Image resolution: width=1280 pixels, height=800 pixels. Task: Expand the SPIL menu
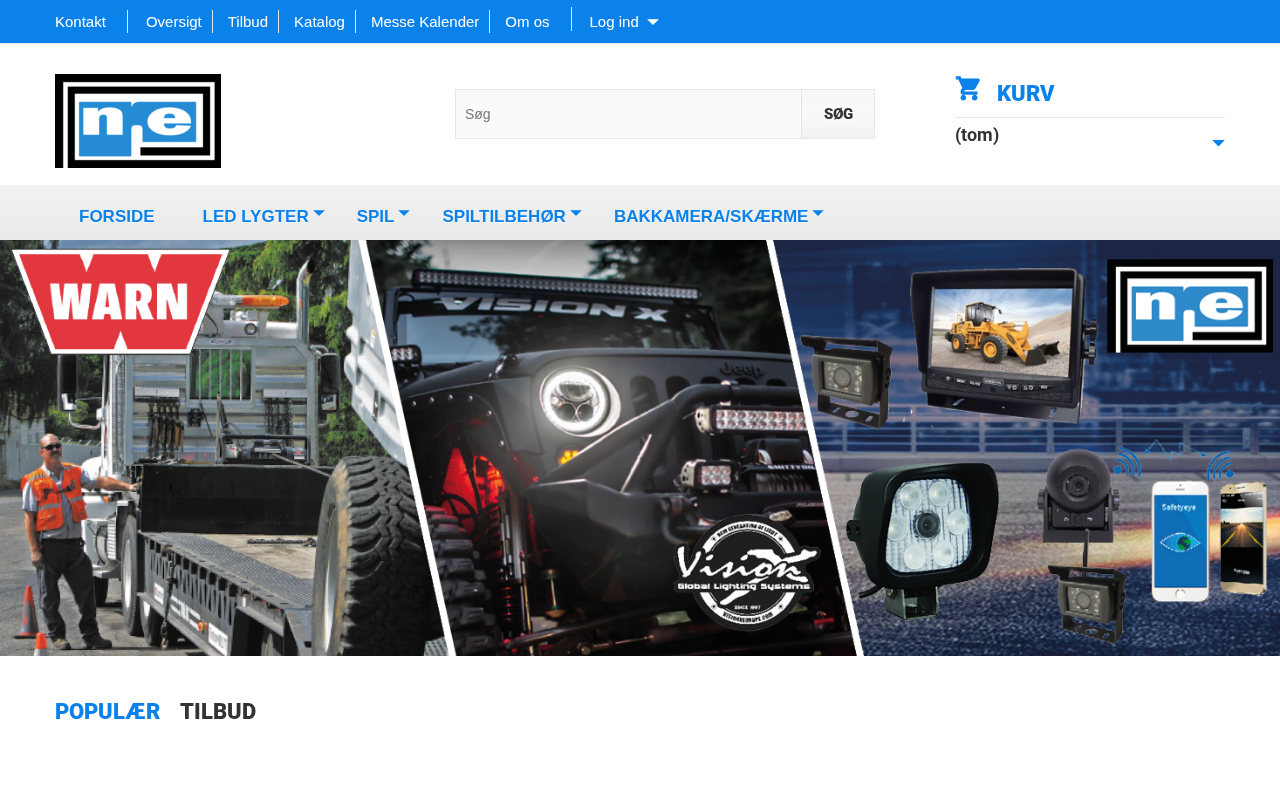(x=384, y=216)
